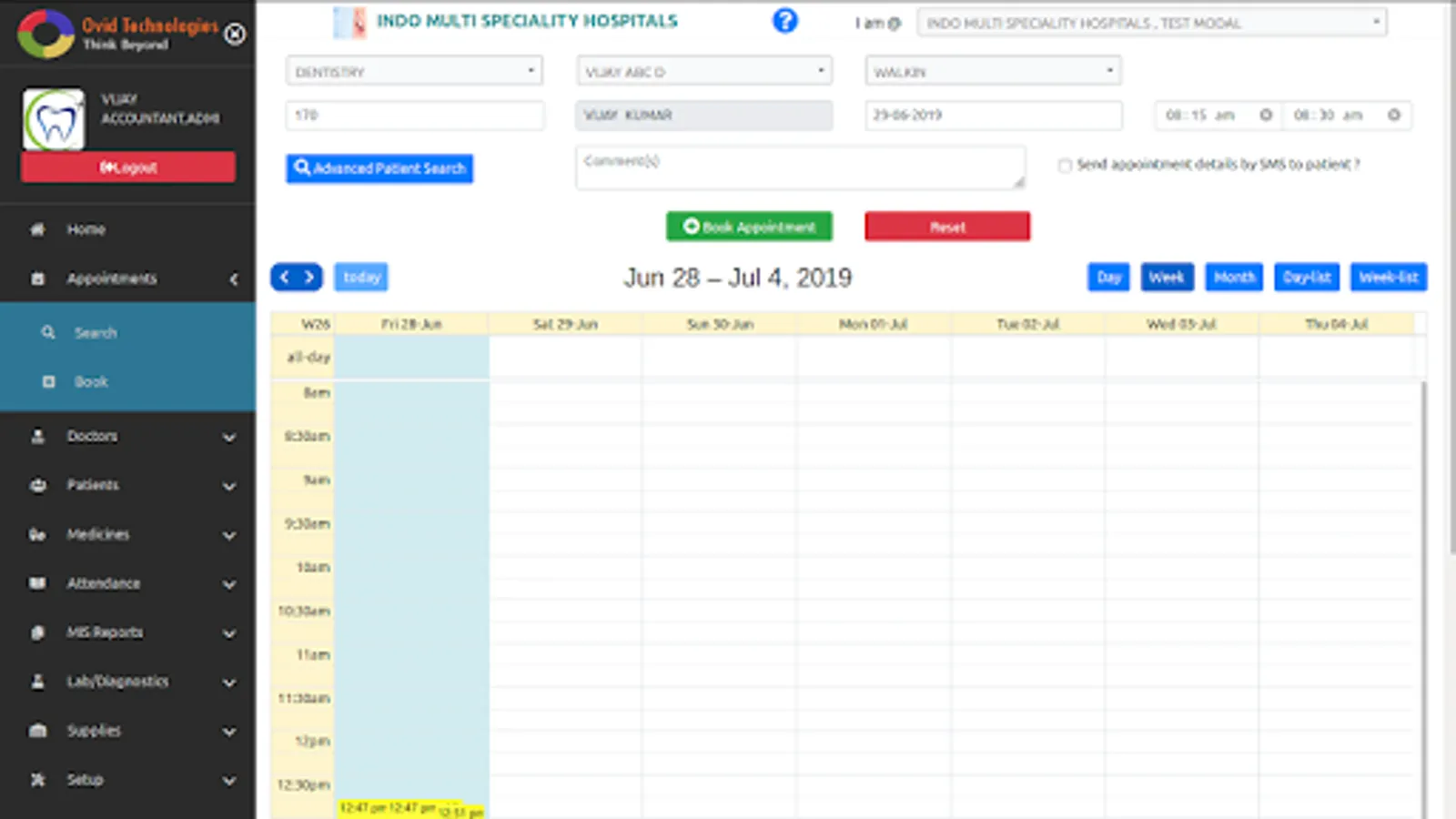Click the patient ID field showing 170
Screen dimensions: 1456x819
tap(415, 116)
